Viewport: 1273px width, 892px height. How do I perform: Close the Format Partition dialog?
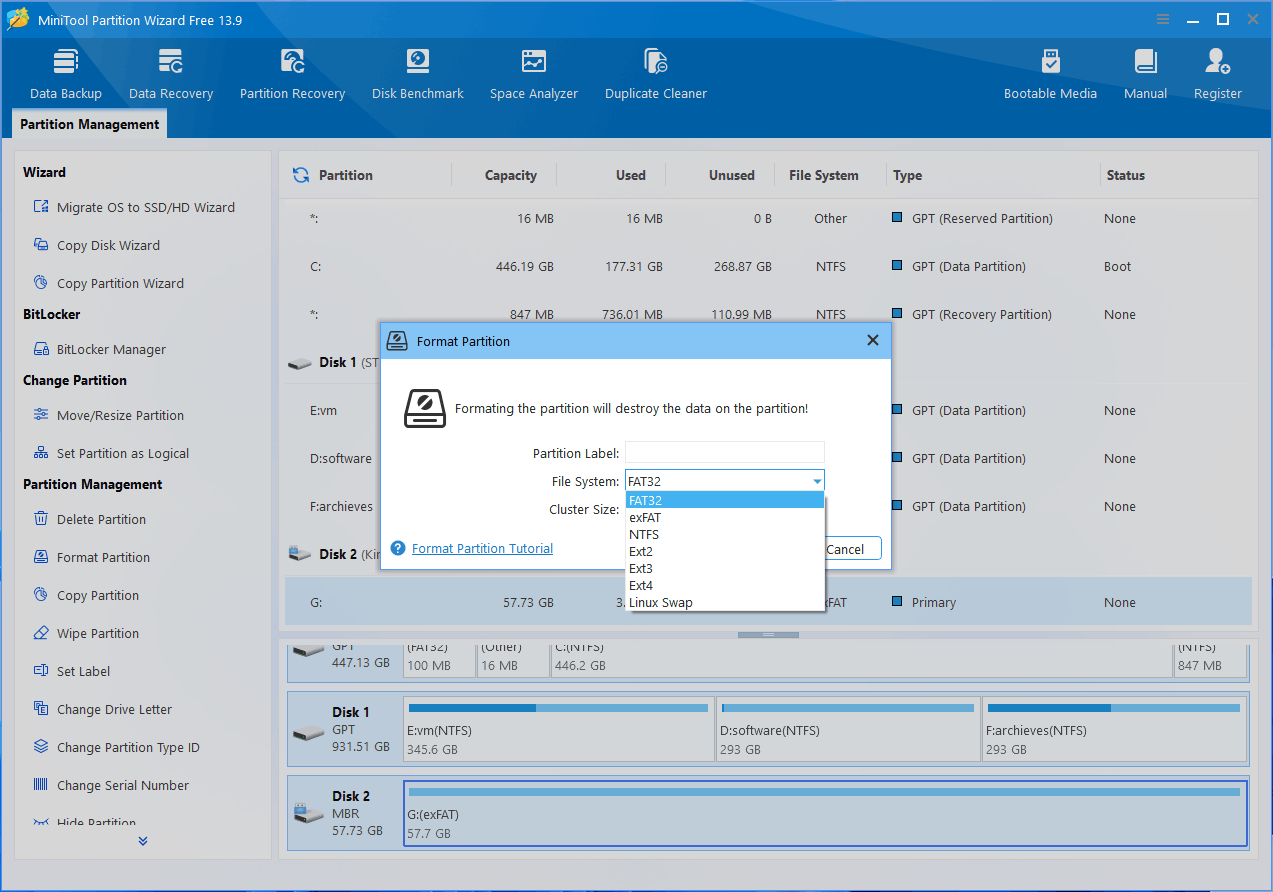click(873, 341)
